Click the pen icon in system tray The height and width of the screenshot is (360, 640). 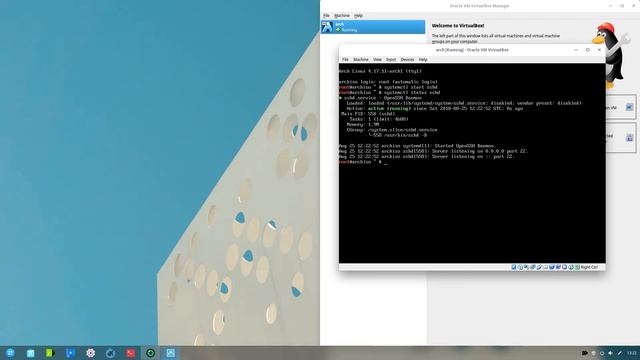pos(620,353)
